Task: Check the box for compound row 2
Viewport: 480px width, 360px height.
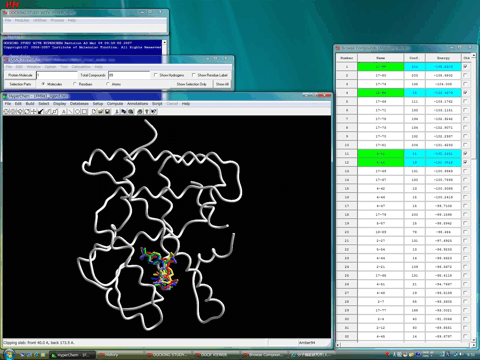Action: 466,75
